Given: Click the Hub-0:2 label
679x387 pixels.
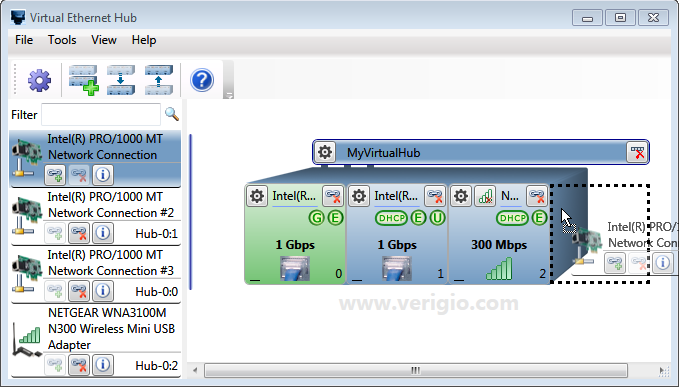Looking at the screenshot, I should tap(156, 366).
